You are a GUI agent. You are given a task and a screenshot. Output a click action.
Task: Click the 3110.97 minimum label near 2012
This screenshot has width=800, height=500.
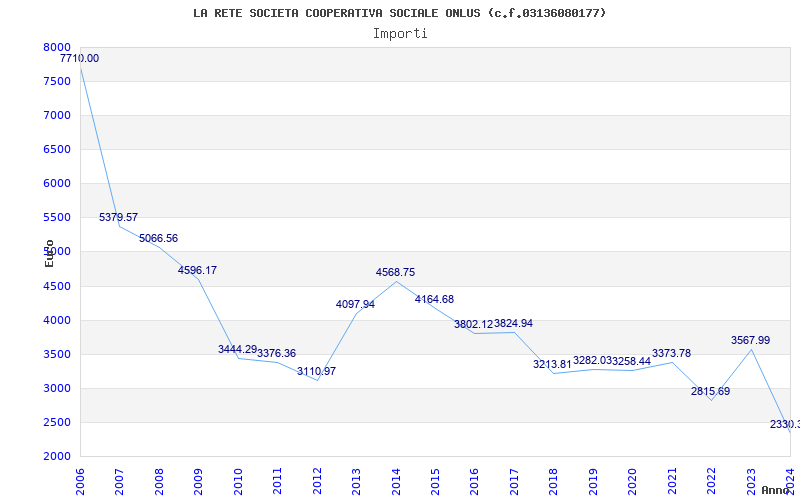click(x=316, y=371)
